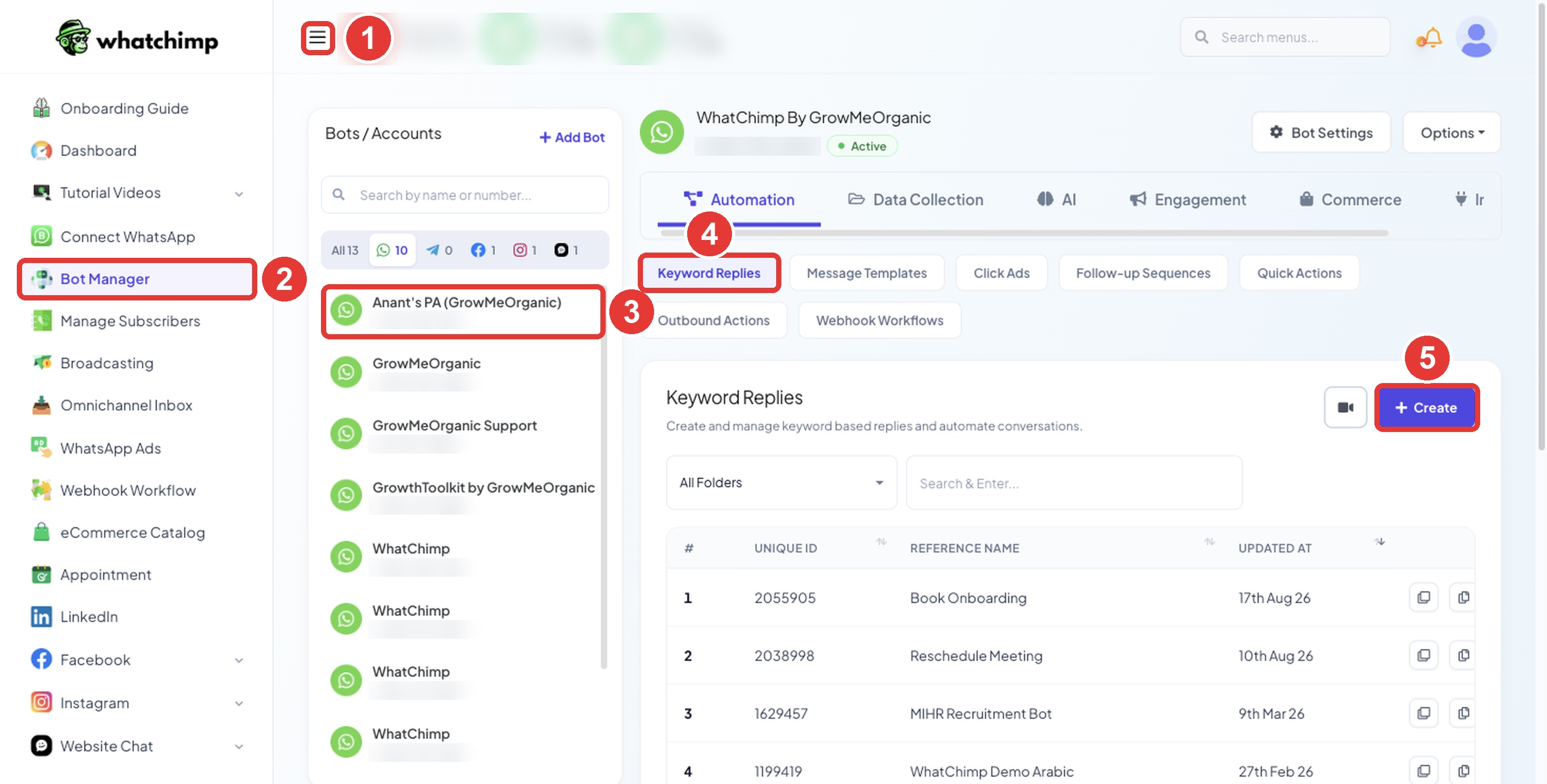Screen dimensions: 1547x784
Task: Filter bots by Facebook (1)
Action: click(x=484, y=250)
